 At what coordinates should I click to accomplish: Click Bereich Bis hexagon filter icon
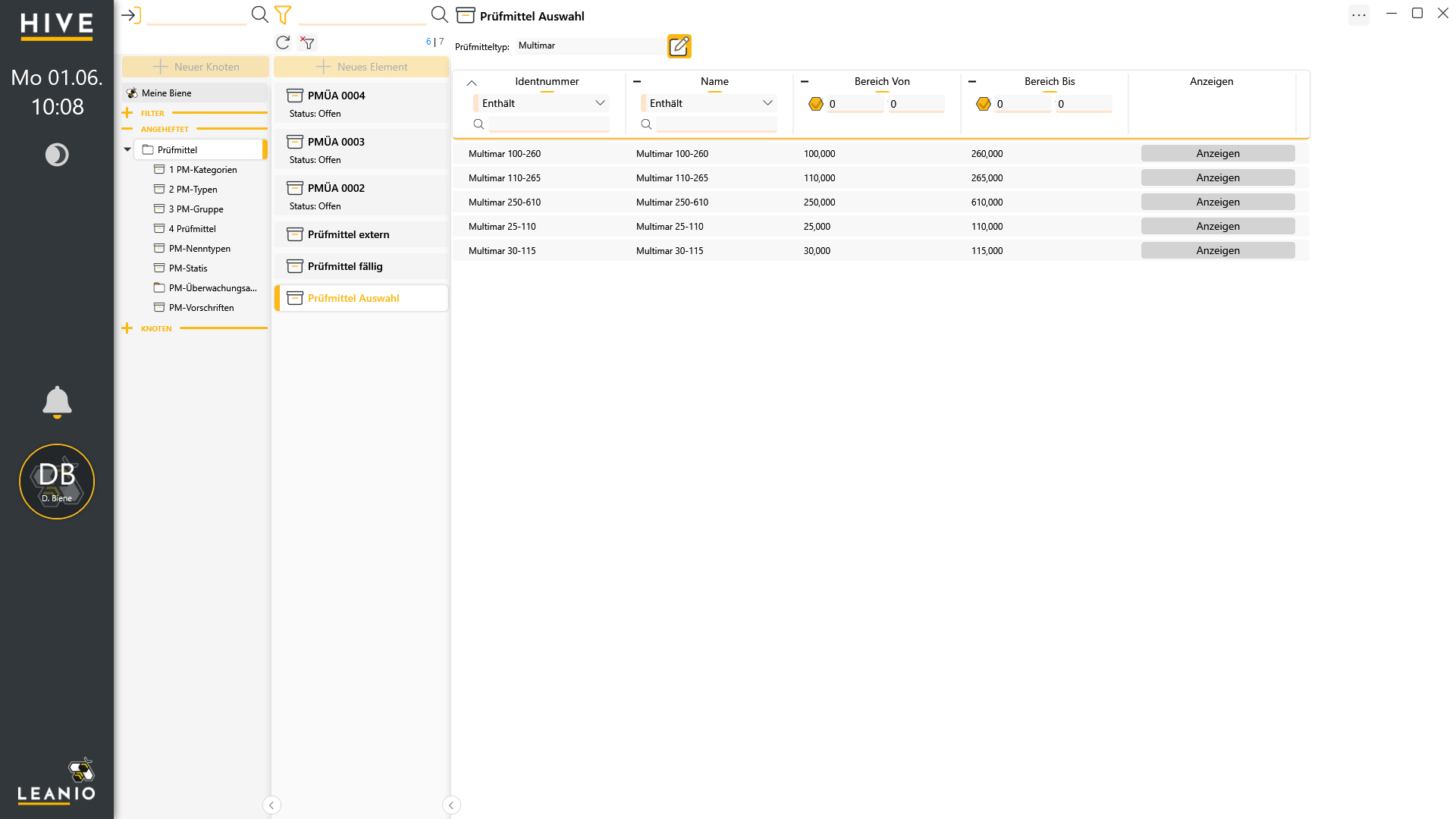click(x=984, y=104)
